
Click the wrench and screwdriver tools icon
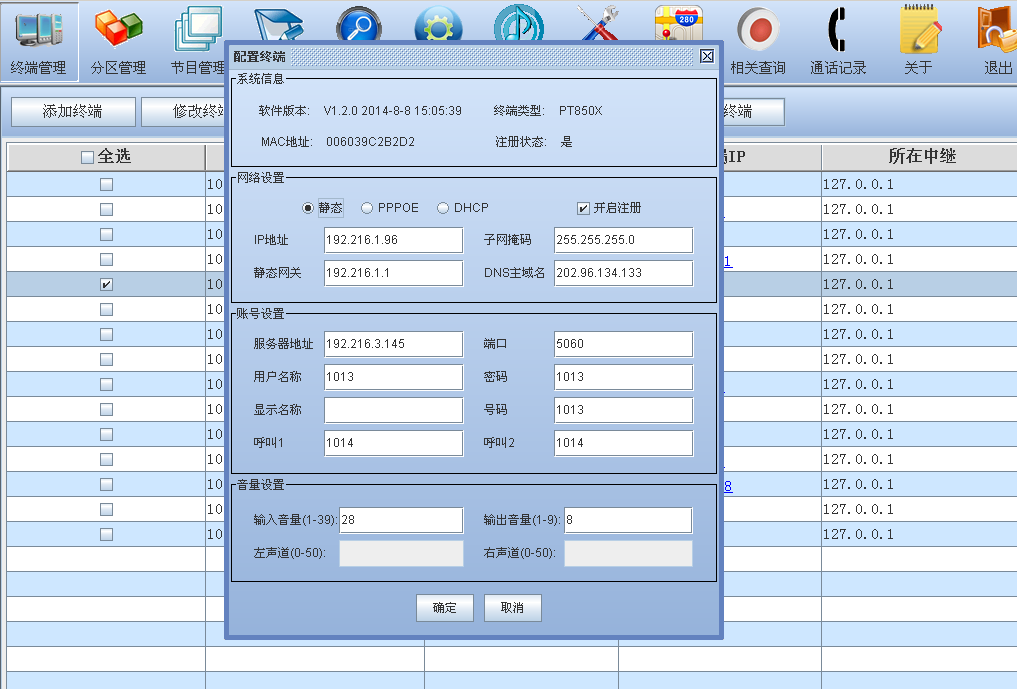click(x=598, y=26)
